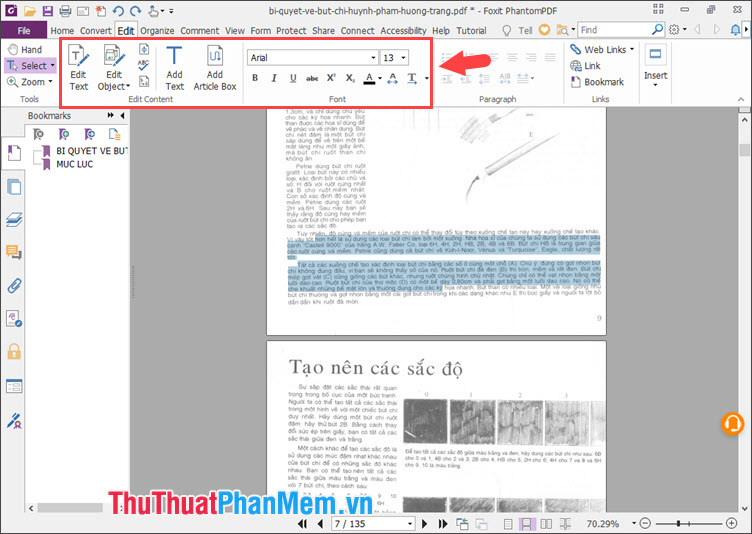Open font color dropdown arrow
The image size is (752, 534).
(x=380, y=78)
